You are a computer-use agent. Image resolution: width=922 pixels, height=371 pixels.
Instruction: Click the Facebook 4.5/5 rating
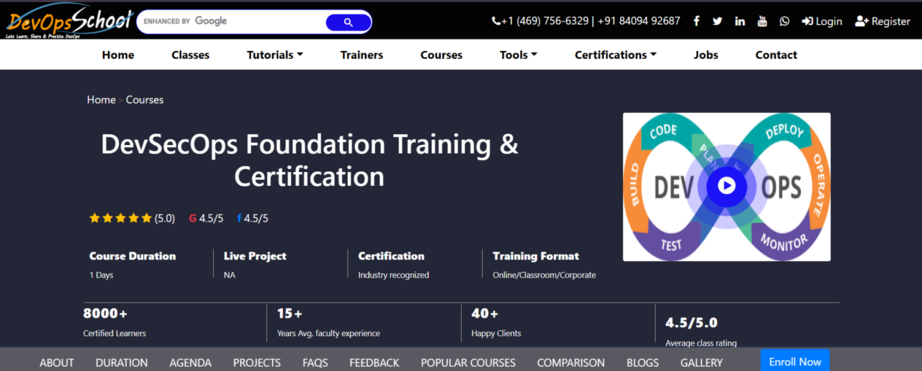point(252,218)
